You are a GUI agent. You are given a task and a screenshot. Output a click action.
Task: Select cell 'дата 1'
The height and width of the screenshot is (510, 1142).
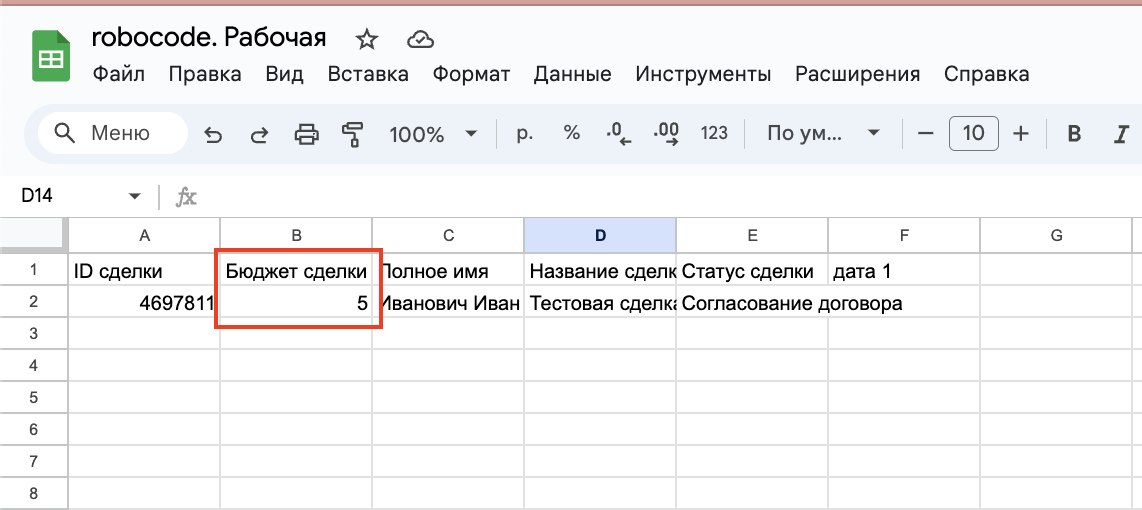pyautogui.click(x=904, y=270)
